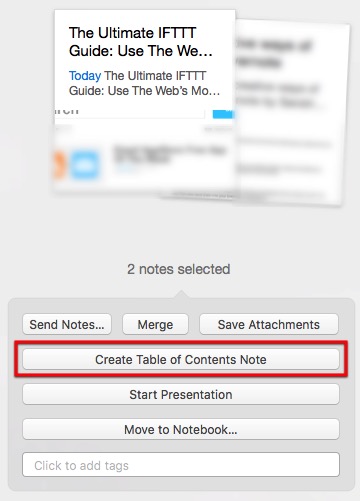This screenshot has width=360, height=501.
Task: Click the Send Notes... button
Action: (67, 324)
